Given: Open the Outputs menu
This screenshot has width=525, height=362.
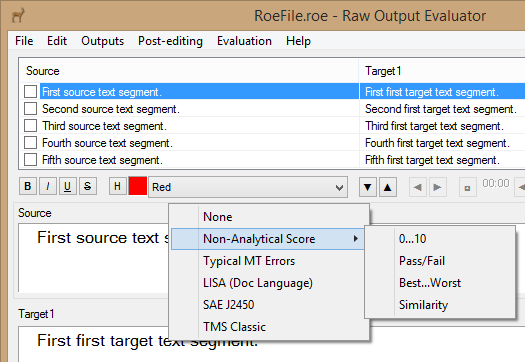Looking at the screenshot, I should point(102,41).
